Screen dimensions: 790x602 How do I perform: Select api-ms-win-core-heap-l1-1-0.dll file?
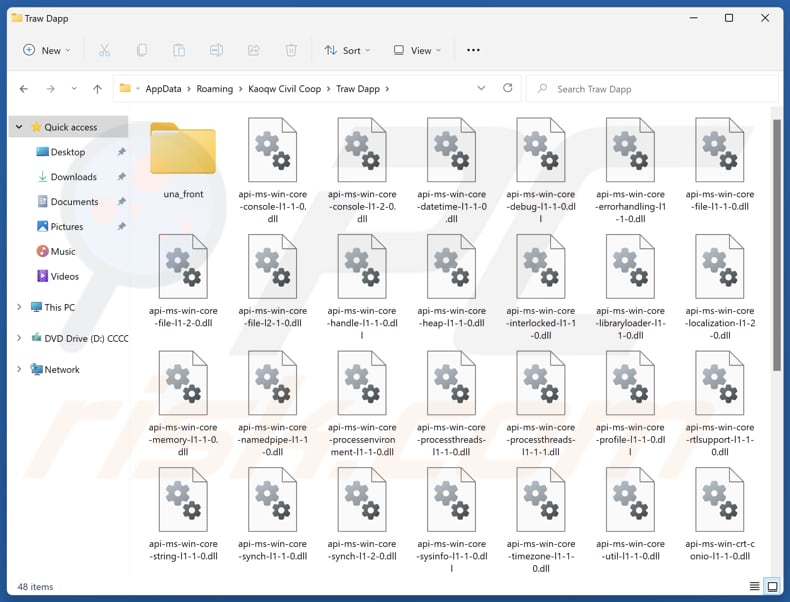coord(451,281)
